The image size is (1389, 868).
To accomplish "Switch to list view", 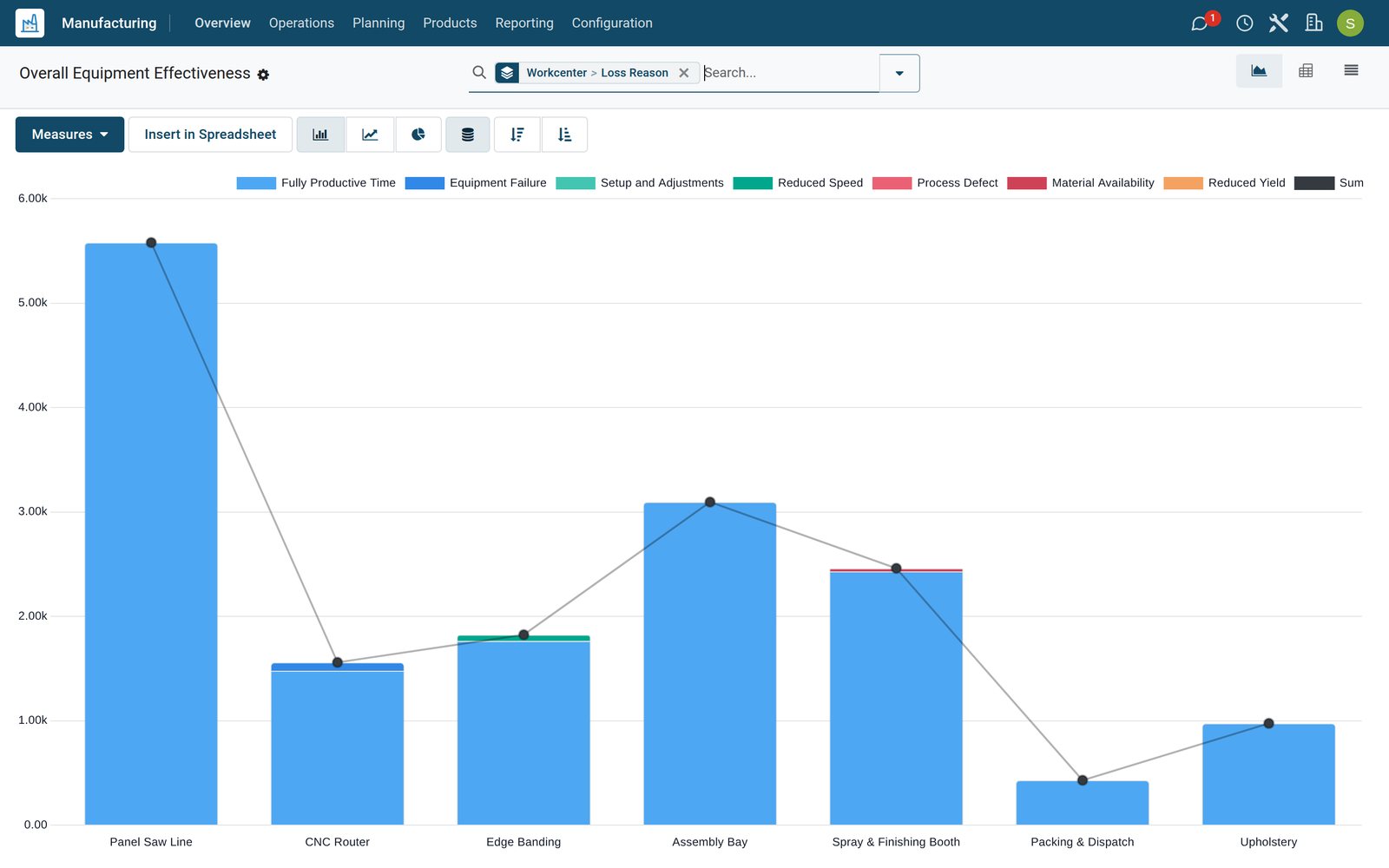I will pyautogui.click(x=1351, y=70).
